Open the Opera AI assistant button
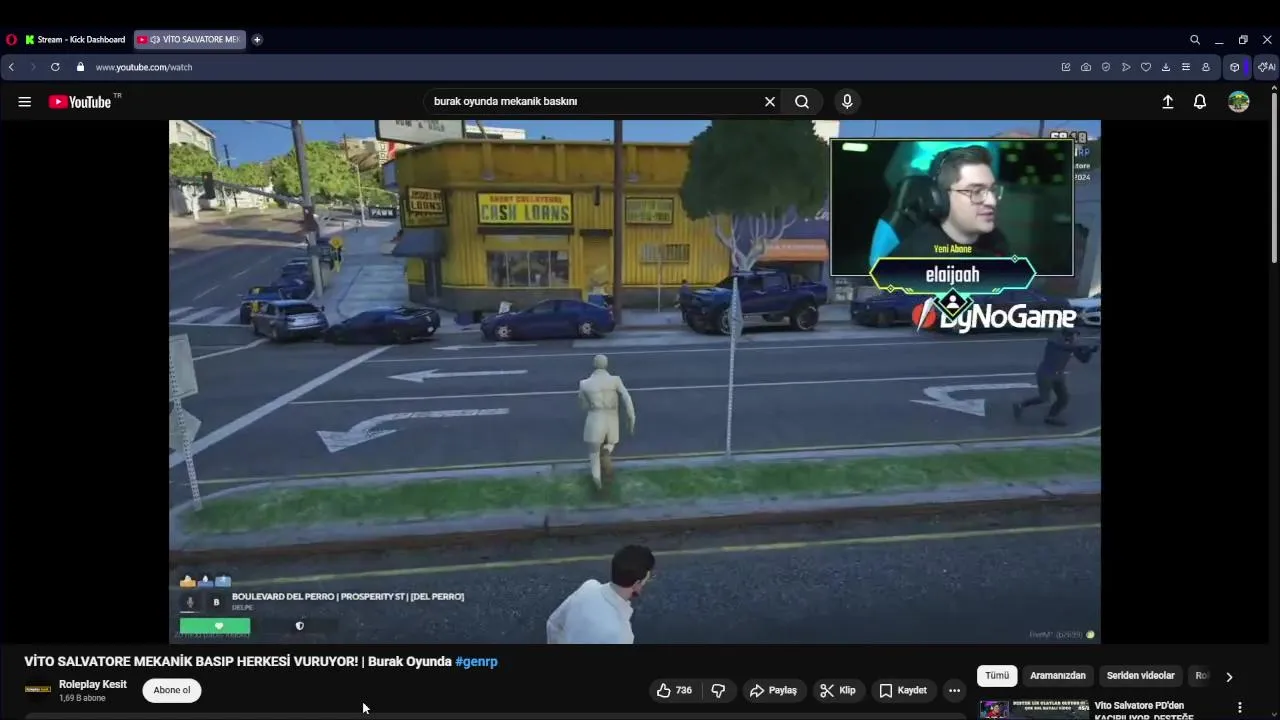Screen dimensions: 1280x720 pos(1266,67)
